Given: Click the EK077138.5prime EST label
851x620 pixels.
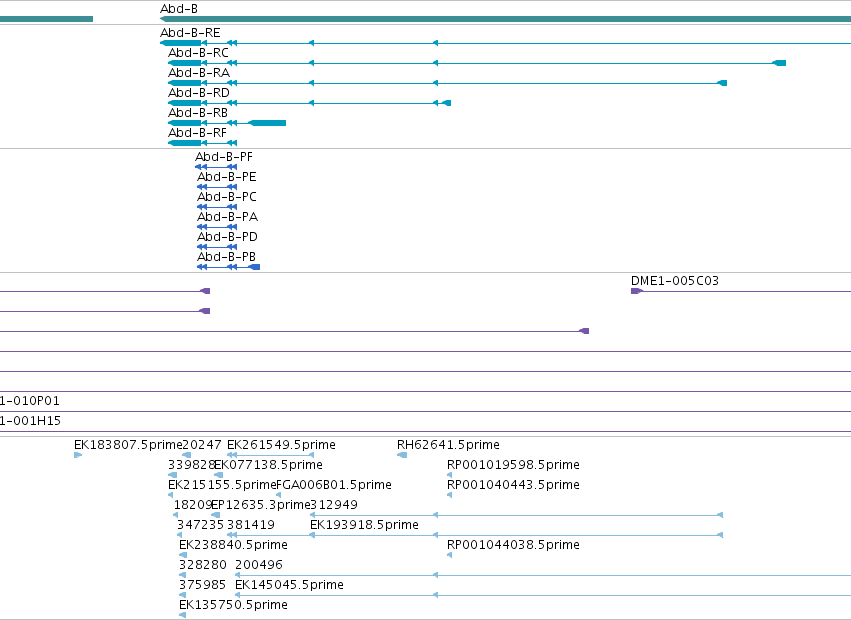Looking at the screenshot, I should click(269, 465).
